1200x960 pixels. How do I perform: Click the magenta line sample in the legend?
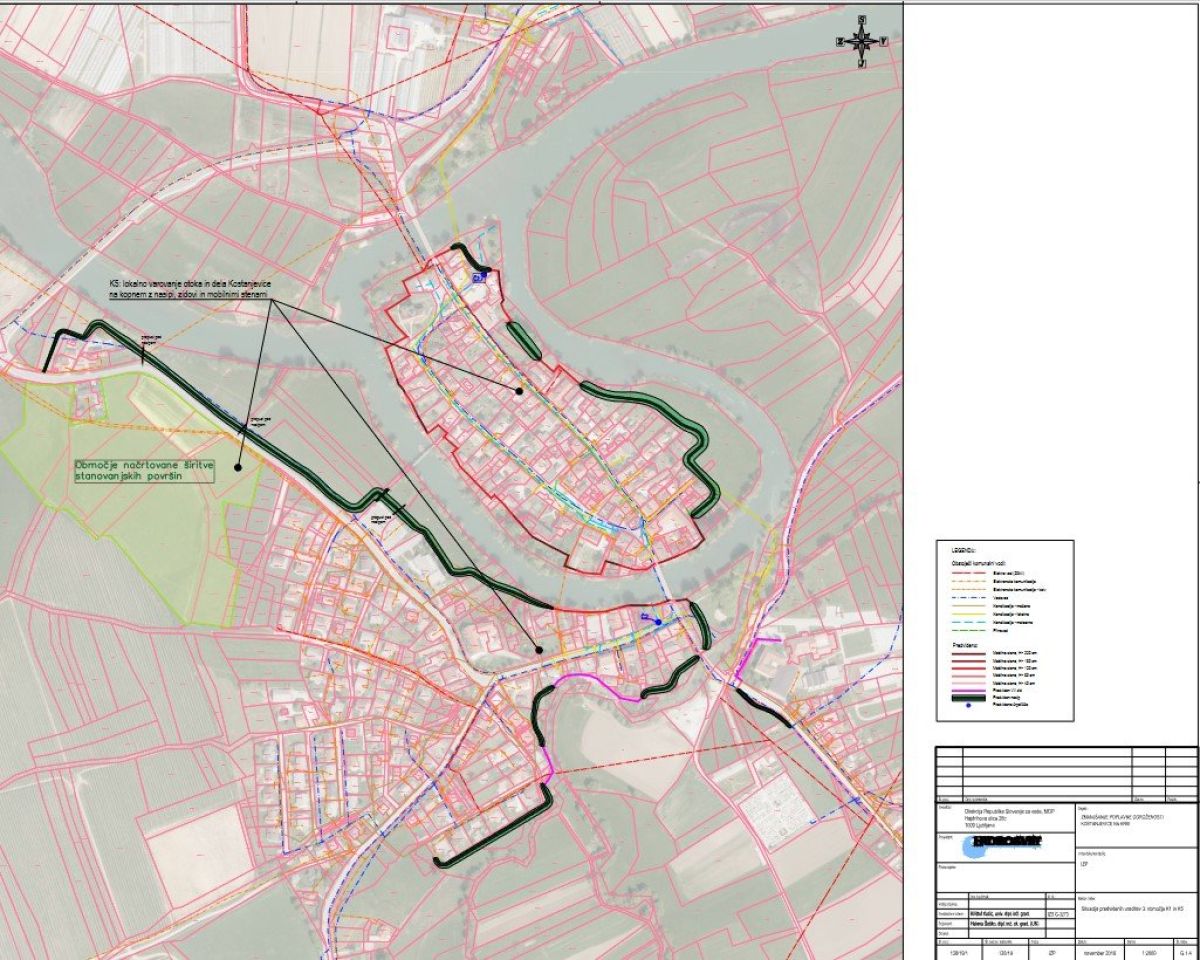pyautogui.click(x=969, y=691)
